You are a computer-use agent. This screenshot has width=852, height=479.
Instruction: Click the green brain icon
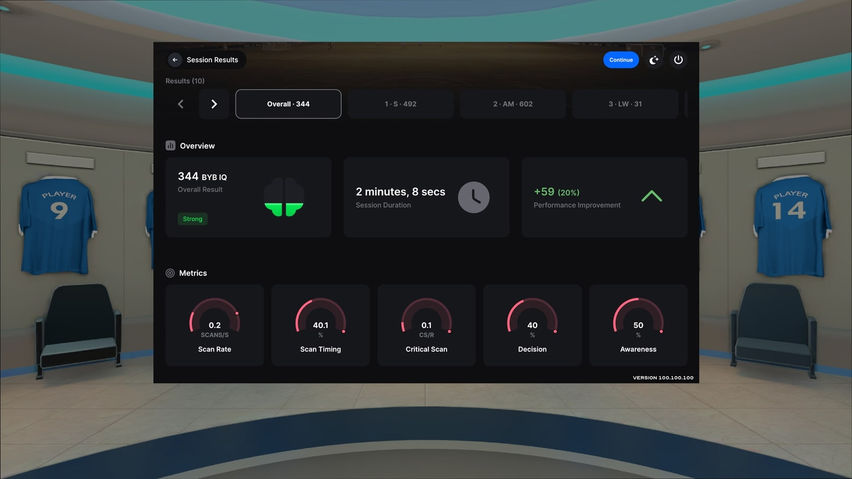coord(284,197)
